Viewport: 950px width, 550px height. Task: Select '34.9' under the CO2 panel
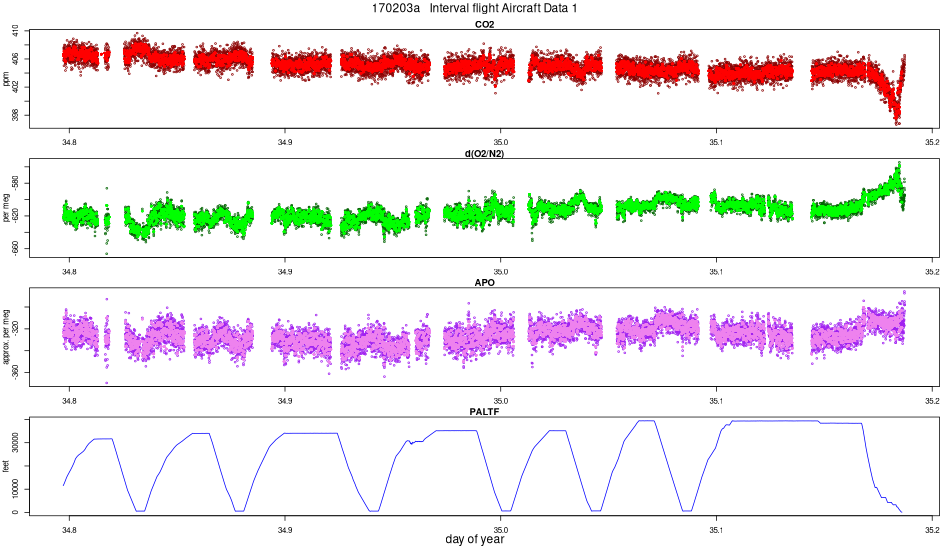pos(285,142)
